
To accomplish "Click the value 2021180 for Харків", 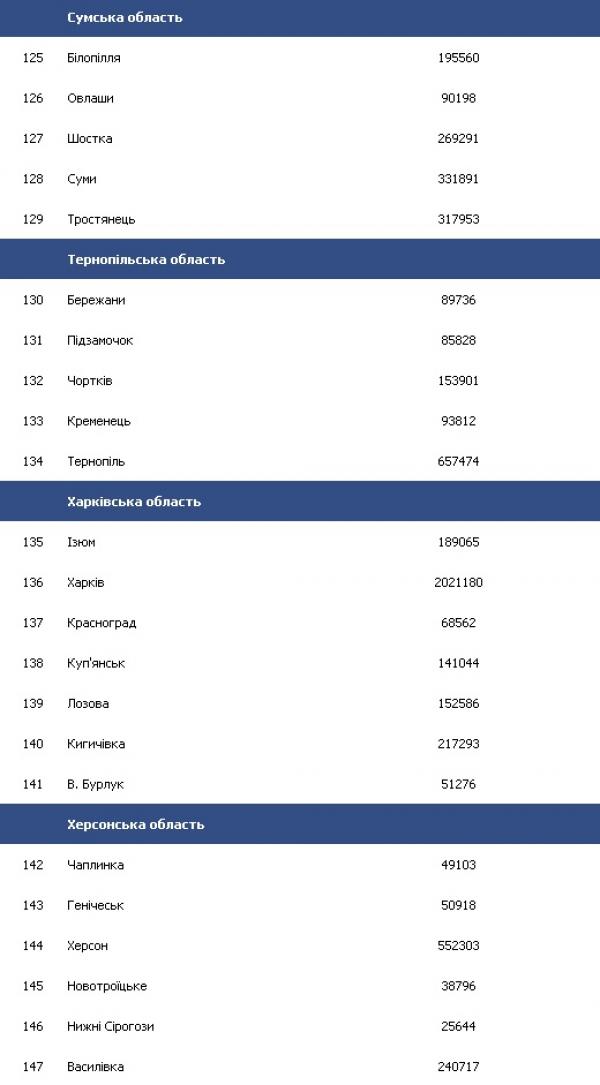I will point(459,583).
